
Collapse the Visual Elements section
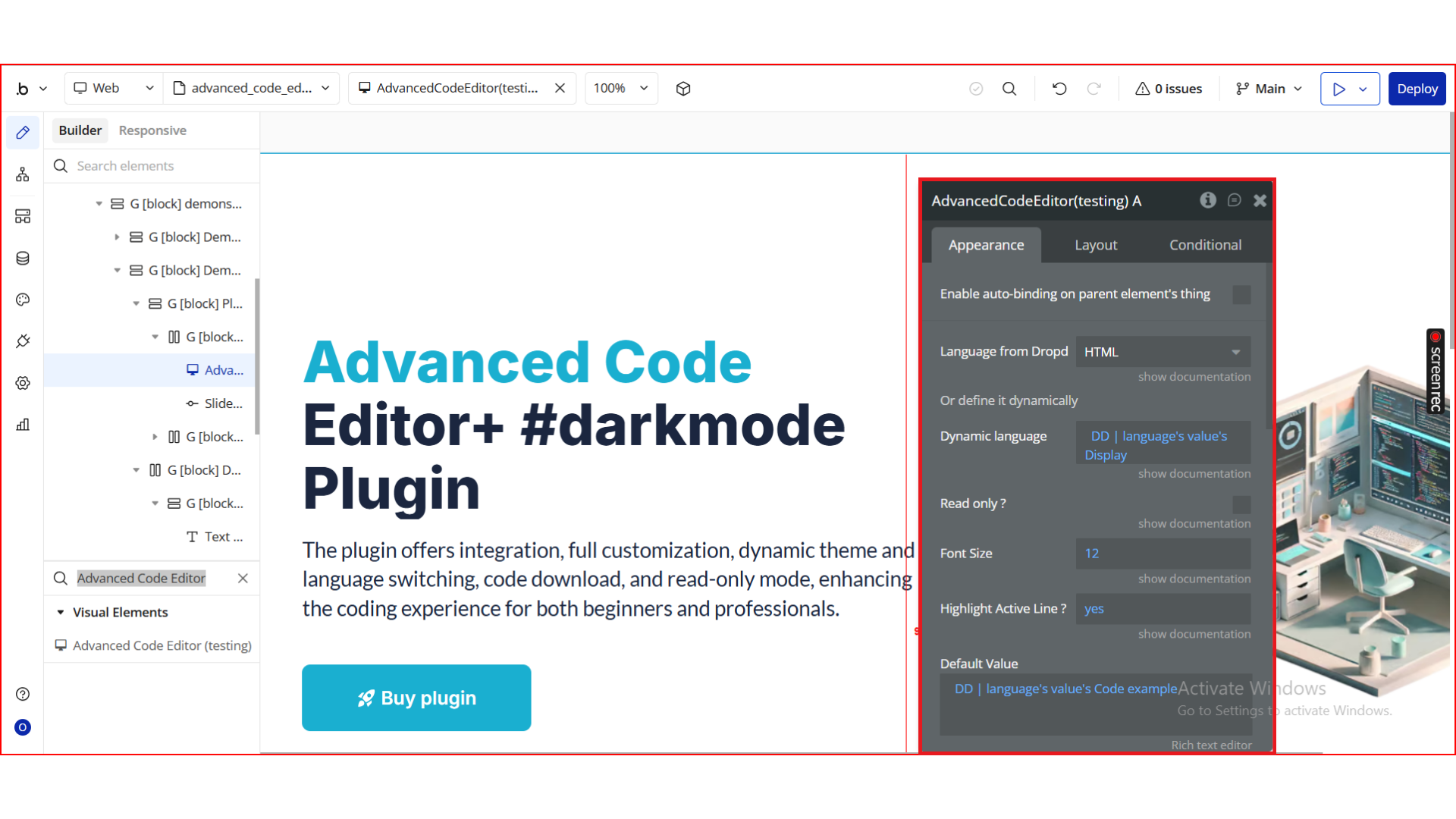point(61,612)
